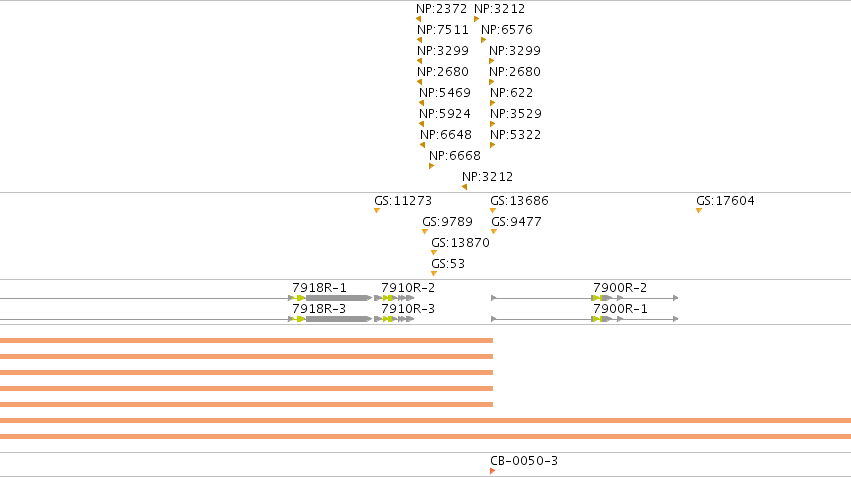Screen dimensions: 851x477
Task: Select the CB-0050-3 marker
Action: tap(493, 471)
